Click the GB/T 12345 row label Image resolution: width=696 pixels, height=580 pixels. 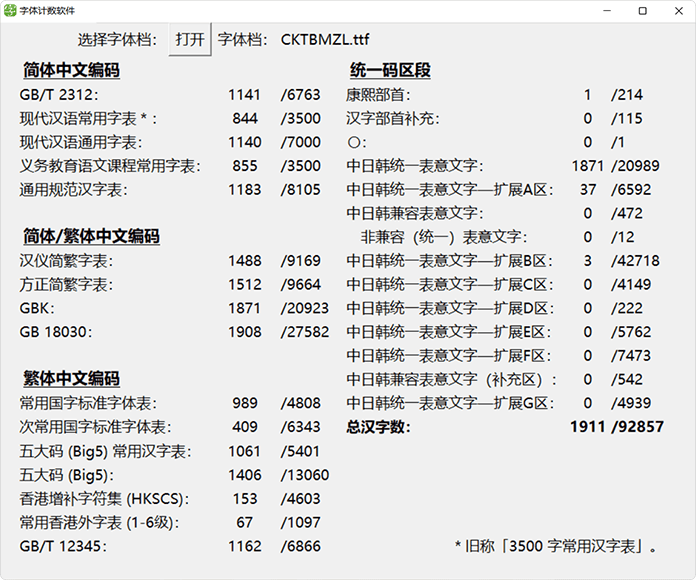64,545
